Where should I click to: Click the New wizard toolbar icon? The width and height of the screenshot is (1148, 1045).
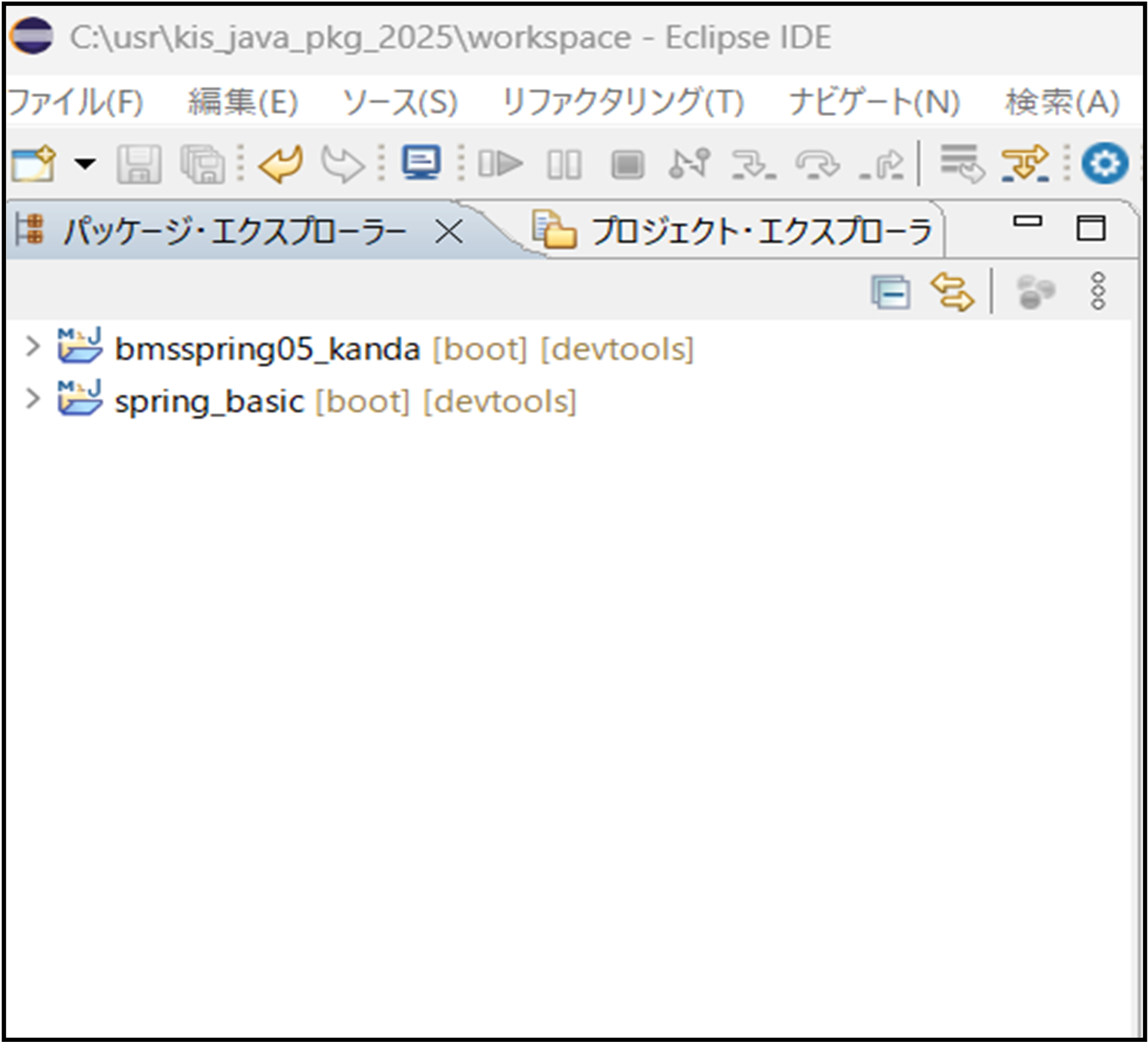[33, 164]
